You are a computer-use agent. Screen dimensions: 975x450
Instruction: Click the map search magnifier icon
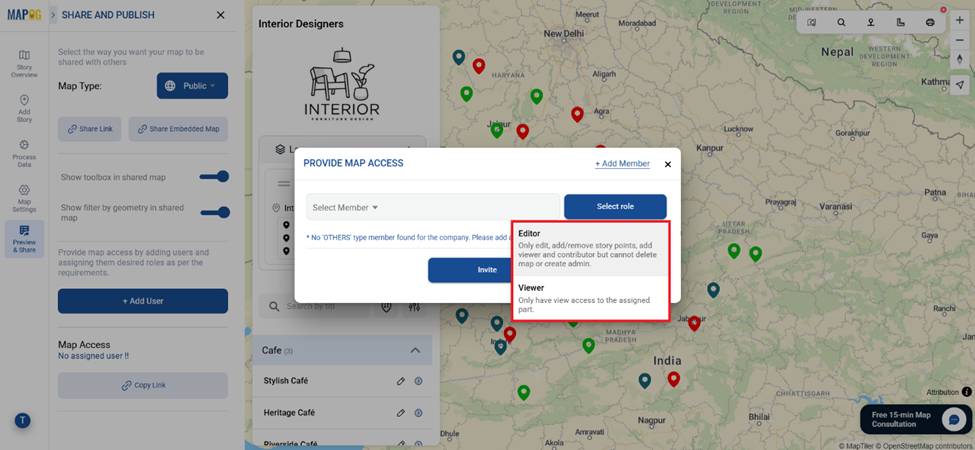tap(841, 22)
